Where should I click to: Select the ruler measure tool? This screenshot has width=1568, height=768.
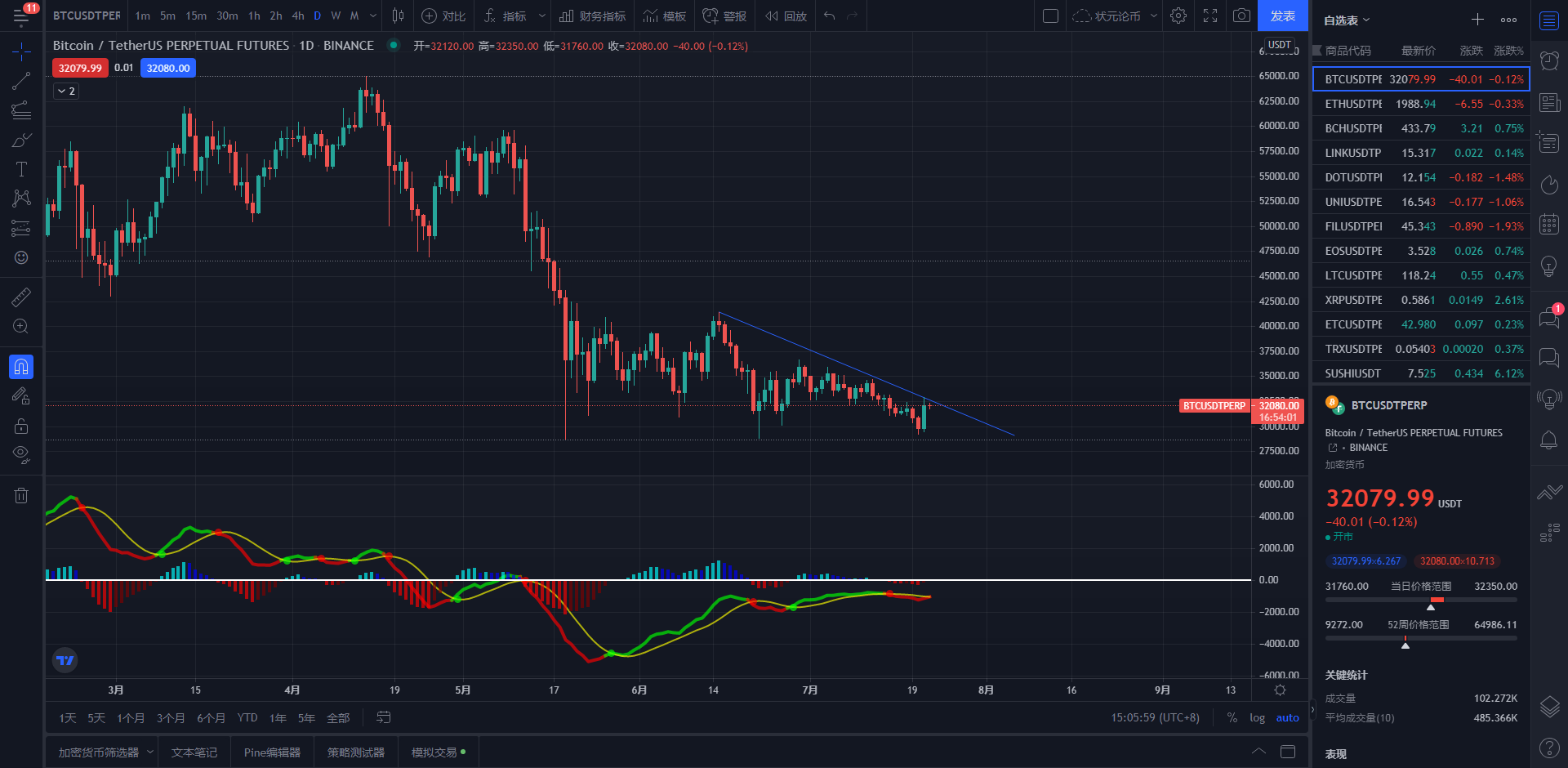(21, 297)
